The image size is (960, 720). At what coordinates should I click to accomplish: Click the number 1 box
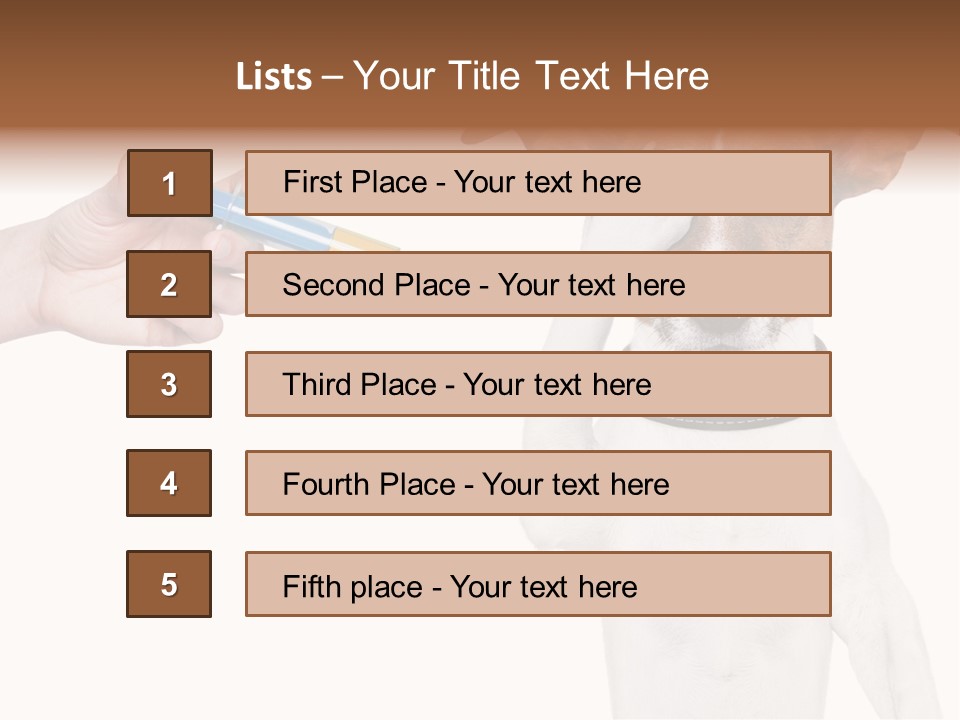169,183
